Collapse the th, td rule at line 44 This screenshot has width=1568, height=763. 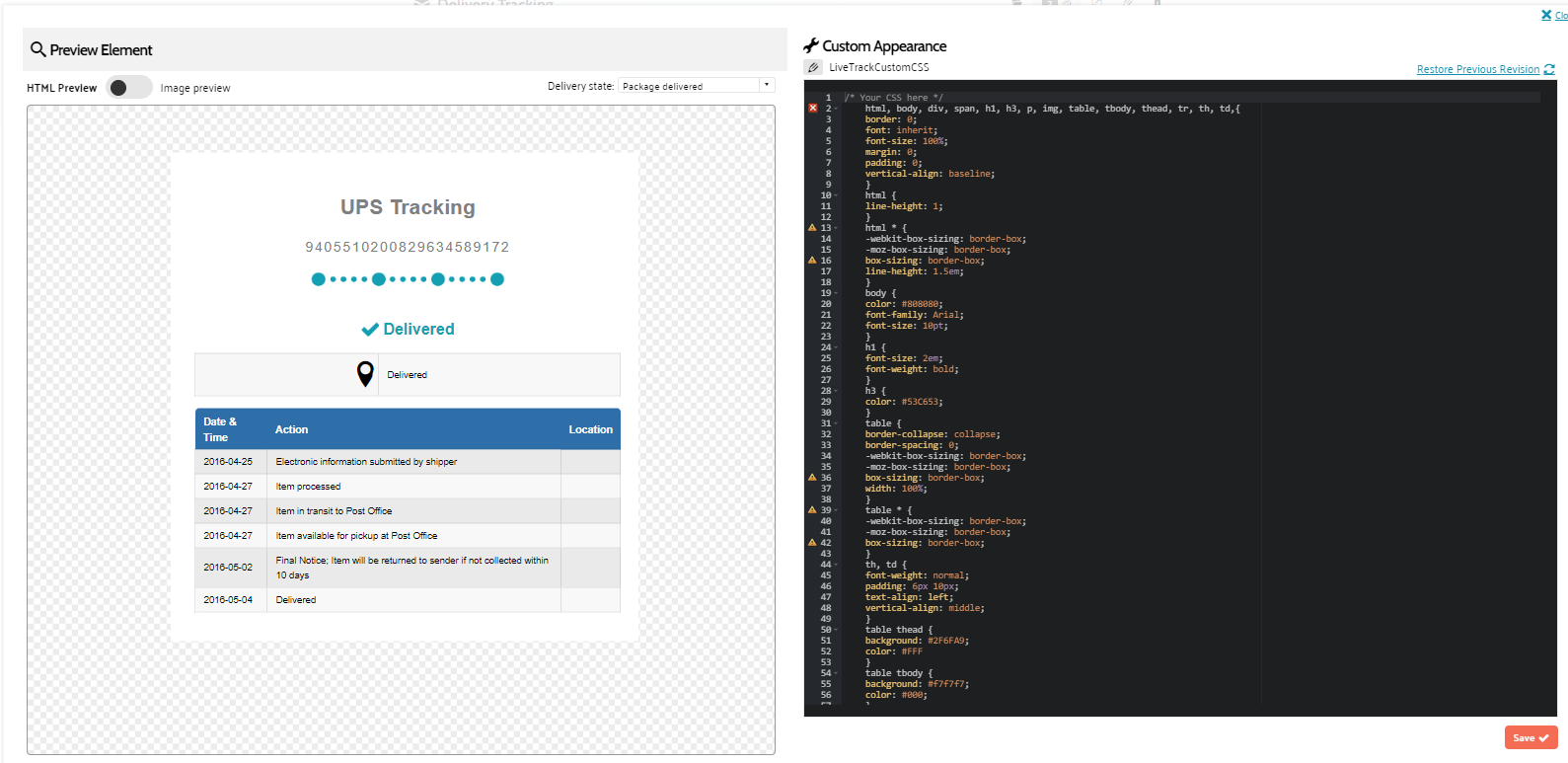click(837, 565)
